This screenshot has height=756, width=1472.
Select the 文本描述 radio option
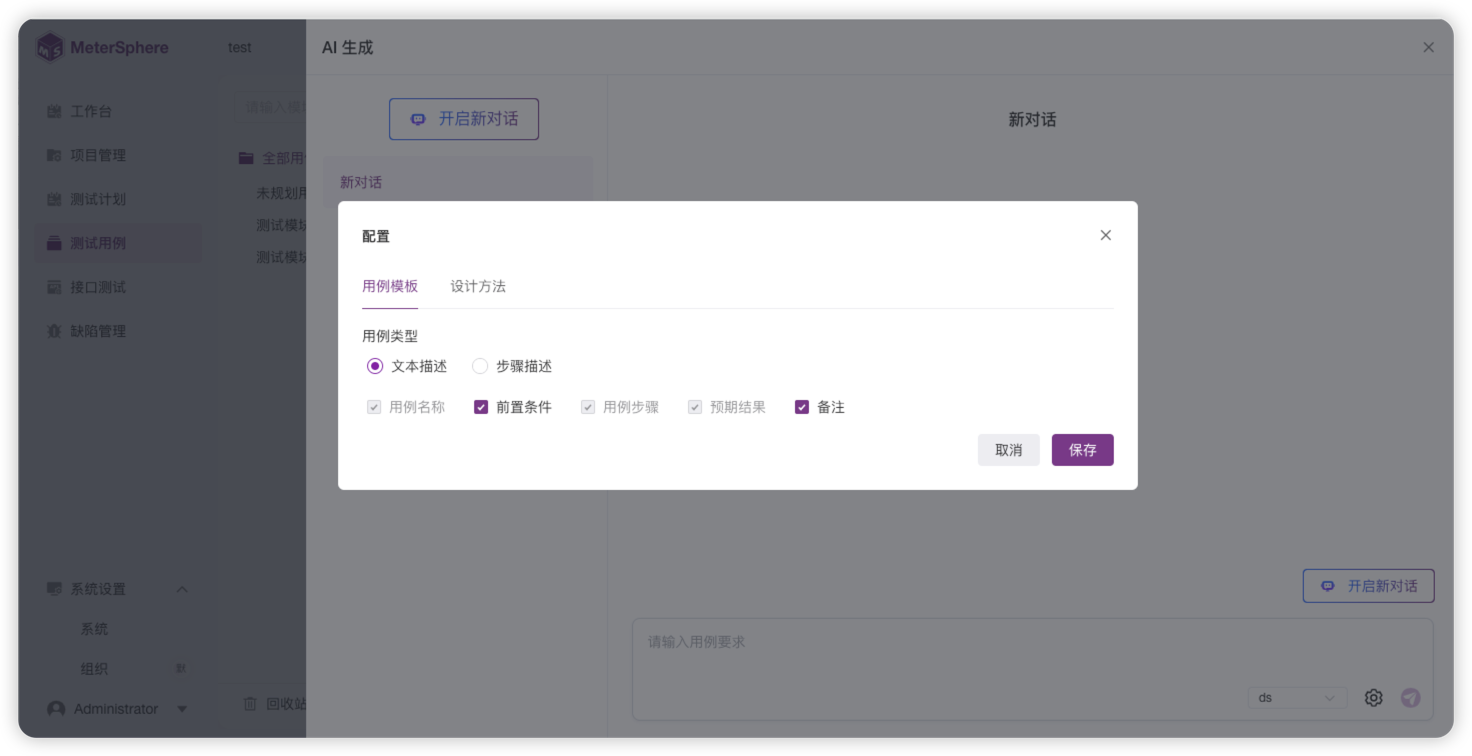[375, 366]
